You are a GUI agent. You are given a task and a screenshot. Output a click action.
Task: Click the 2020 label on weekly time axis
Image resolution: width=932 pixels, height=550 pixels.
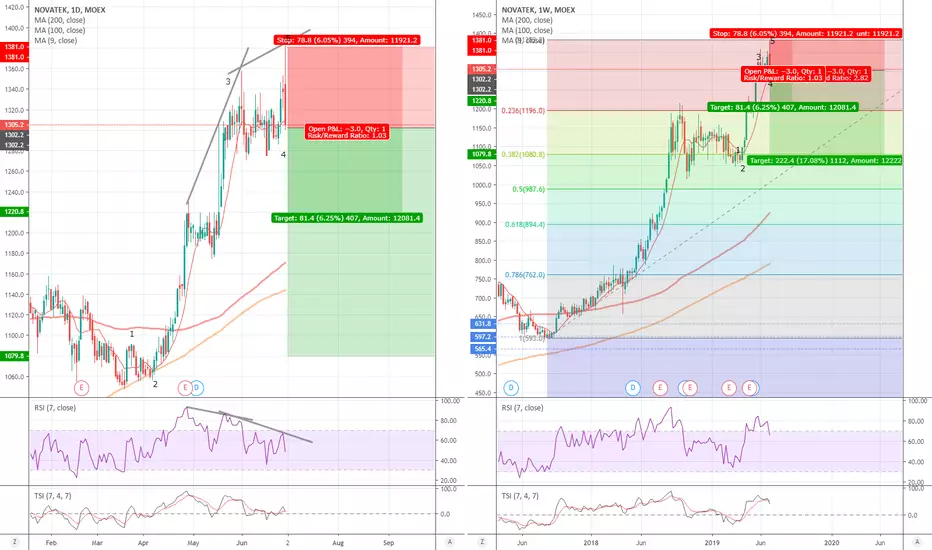pos(832,543)
